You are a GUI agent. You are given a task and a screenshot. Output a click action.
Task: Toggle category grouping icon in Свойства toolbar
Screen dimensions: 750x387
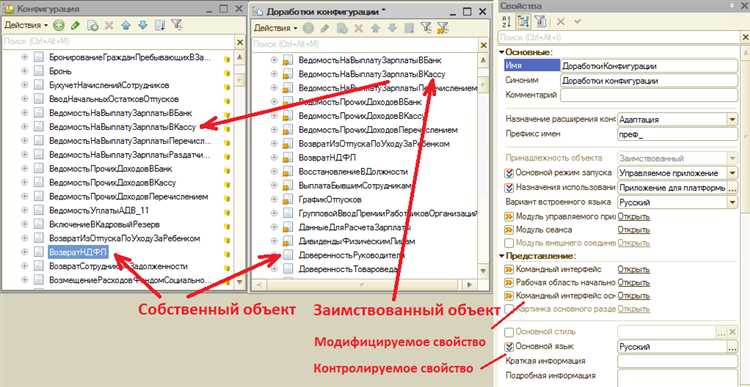coord(523,21)
